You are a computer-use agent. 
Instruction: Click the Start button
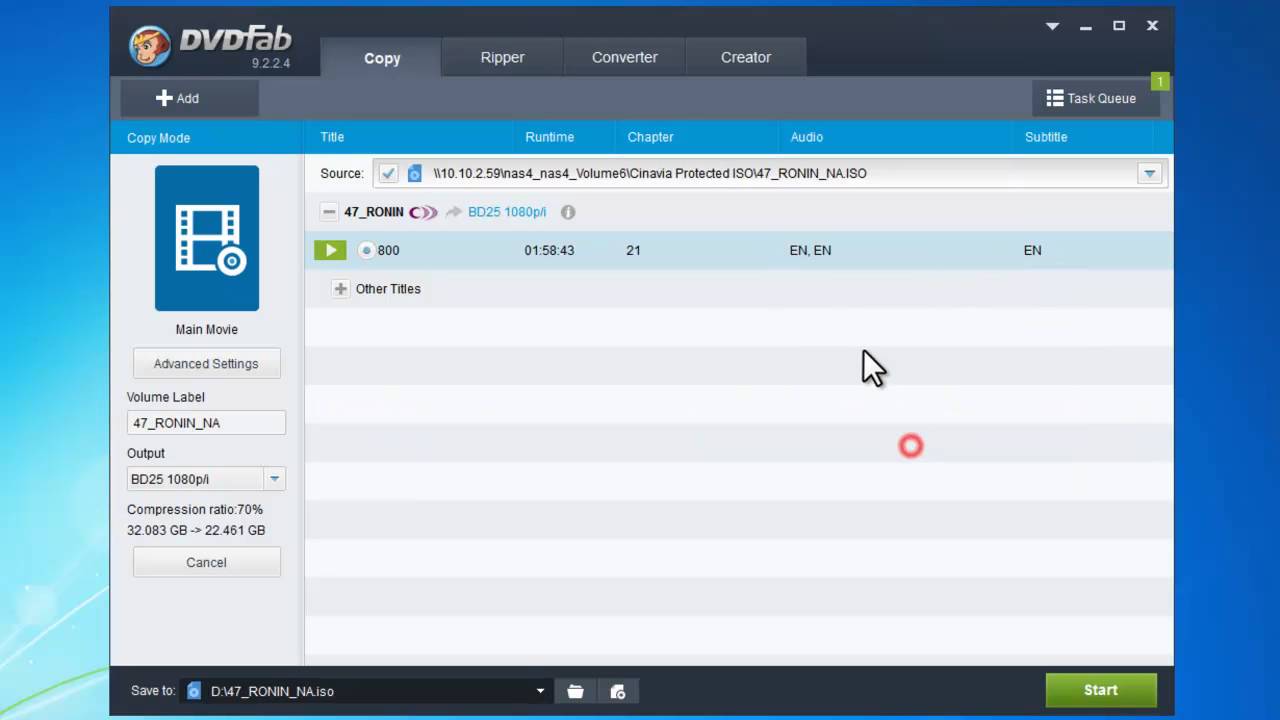(1101, 690)
